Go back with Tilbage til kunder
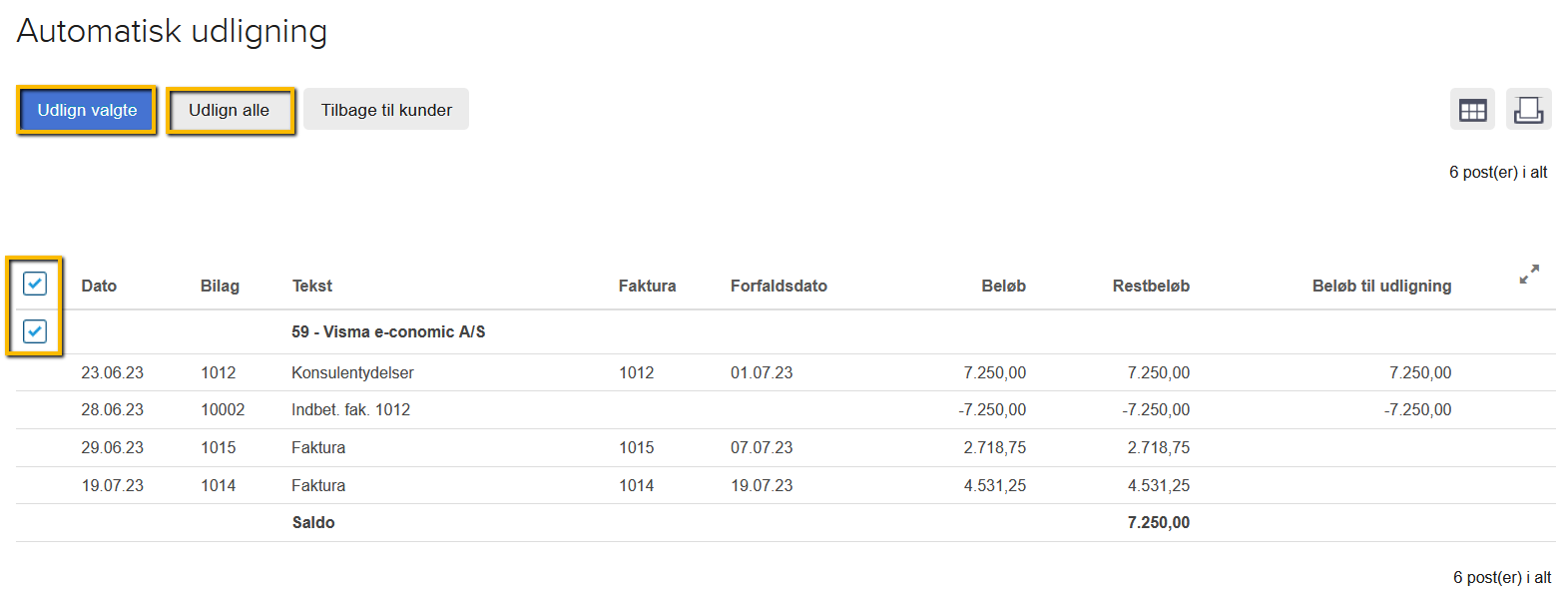Viewport: 1568px width, 599px height. point(386,110)
